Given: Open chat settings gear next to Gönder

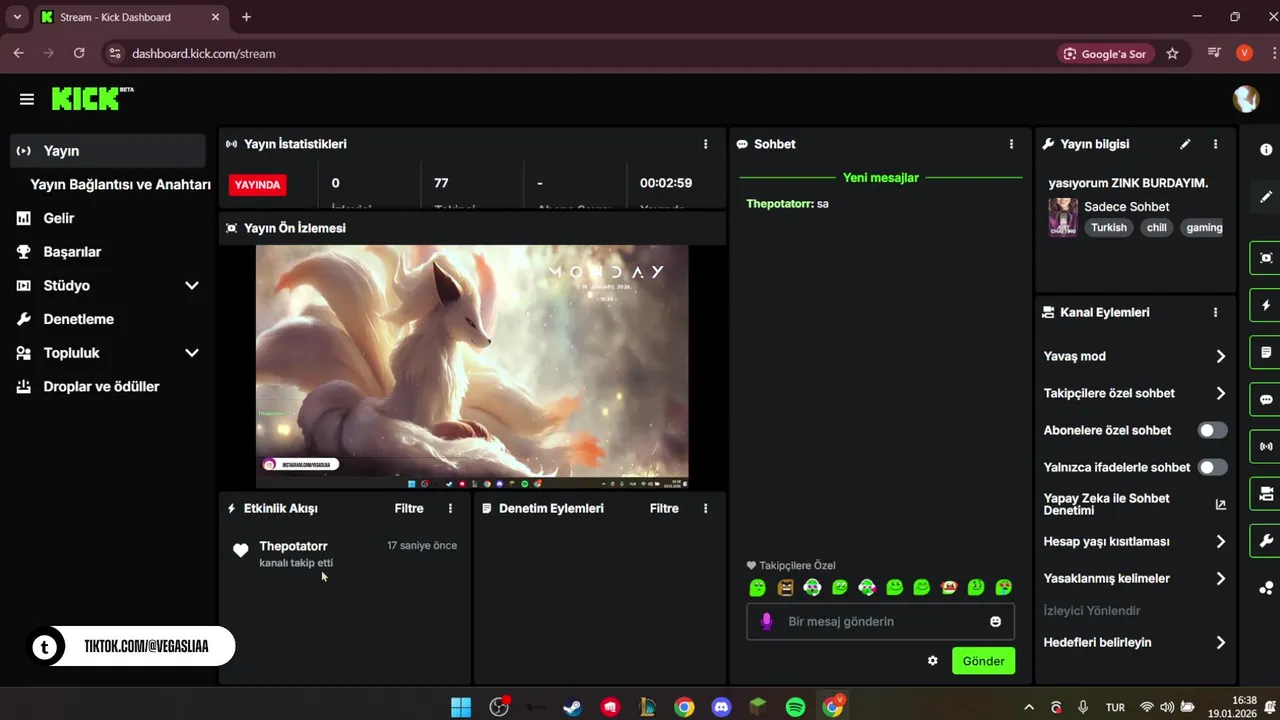Looking at the screenshot, I should [x=933, y=661].
